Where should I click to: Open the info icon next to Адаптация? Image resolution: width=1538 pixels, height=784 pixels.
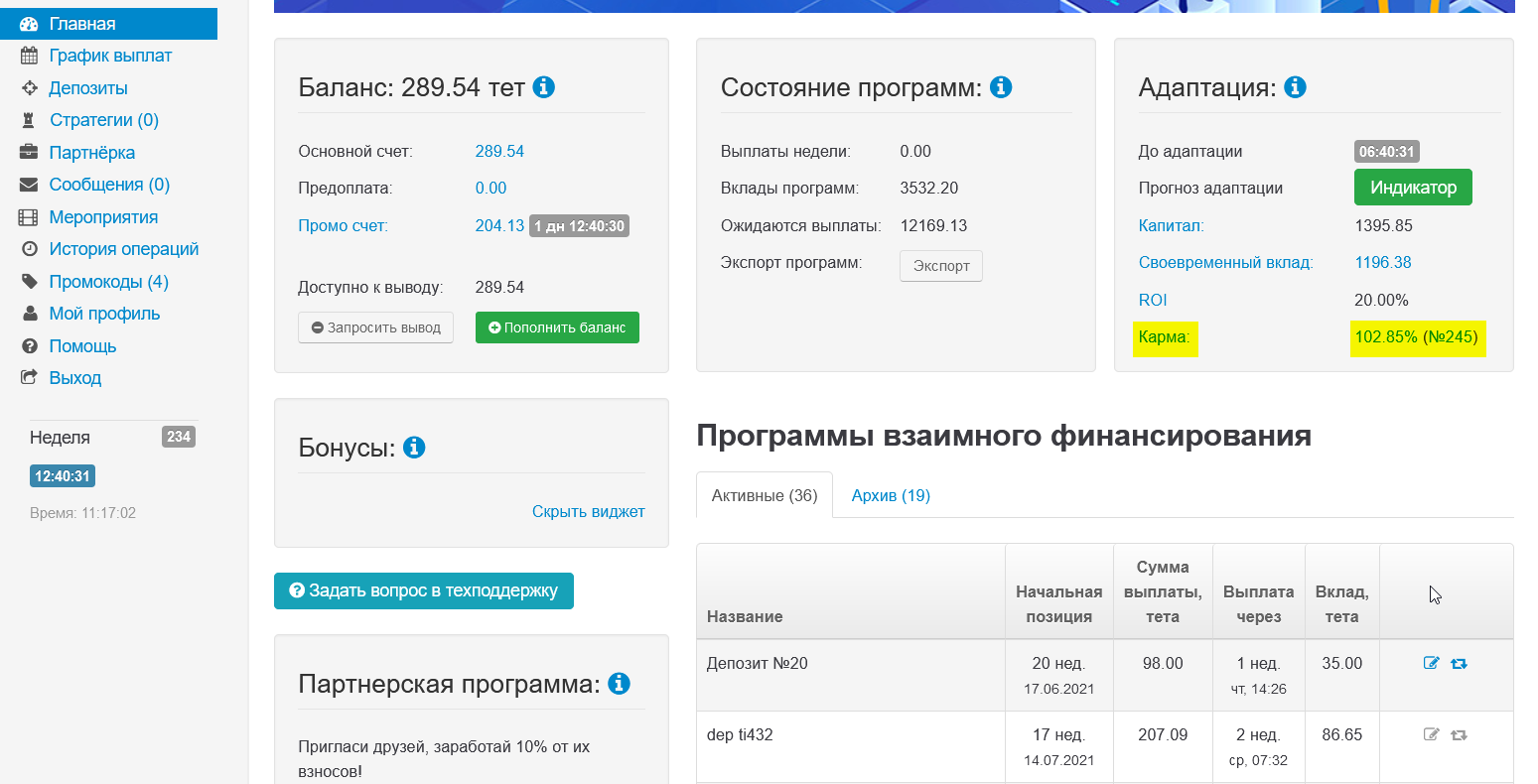pos(1295,87)
